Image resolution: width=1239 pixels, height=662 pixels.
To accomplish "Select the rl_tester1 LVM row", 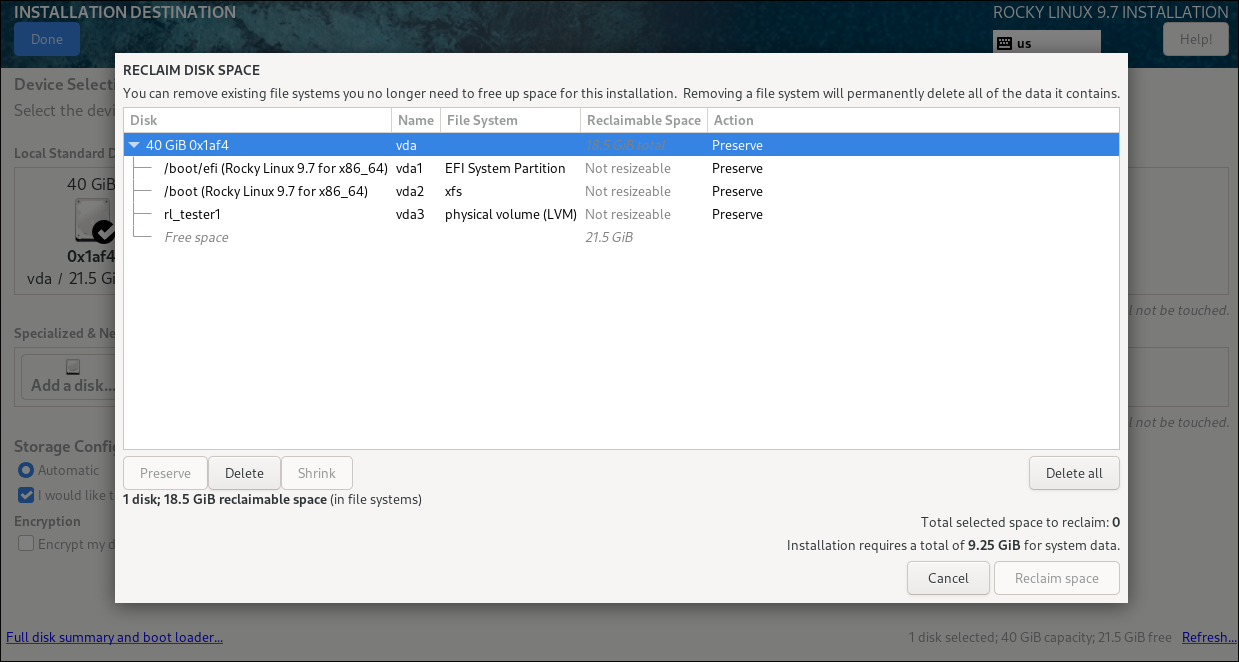I will (x=621, y=214).
